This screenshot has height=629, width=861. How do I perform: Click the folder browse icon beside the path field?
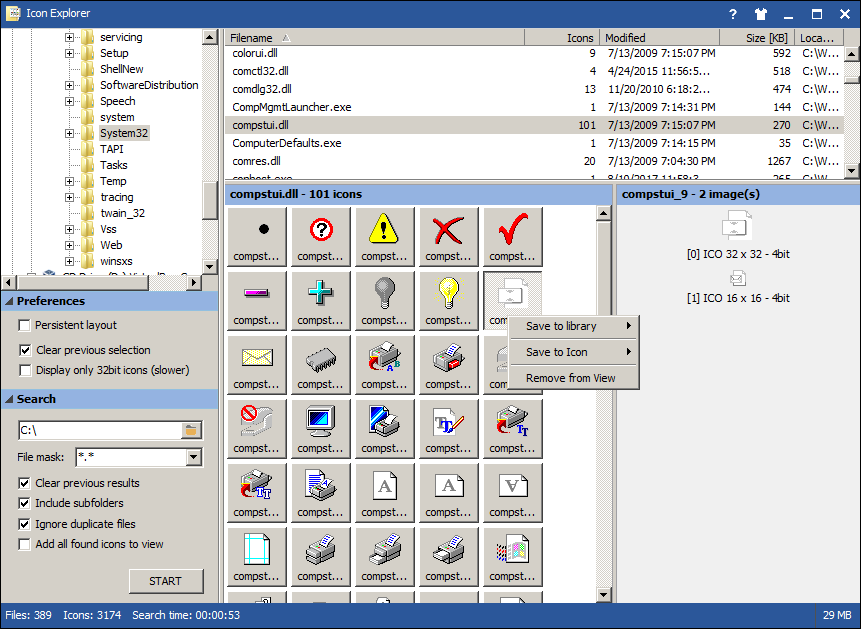pos(191,431)
